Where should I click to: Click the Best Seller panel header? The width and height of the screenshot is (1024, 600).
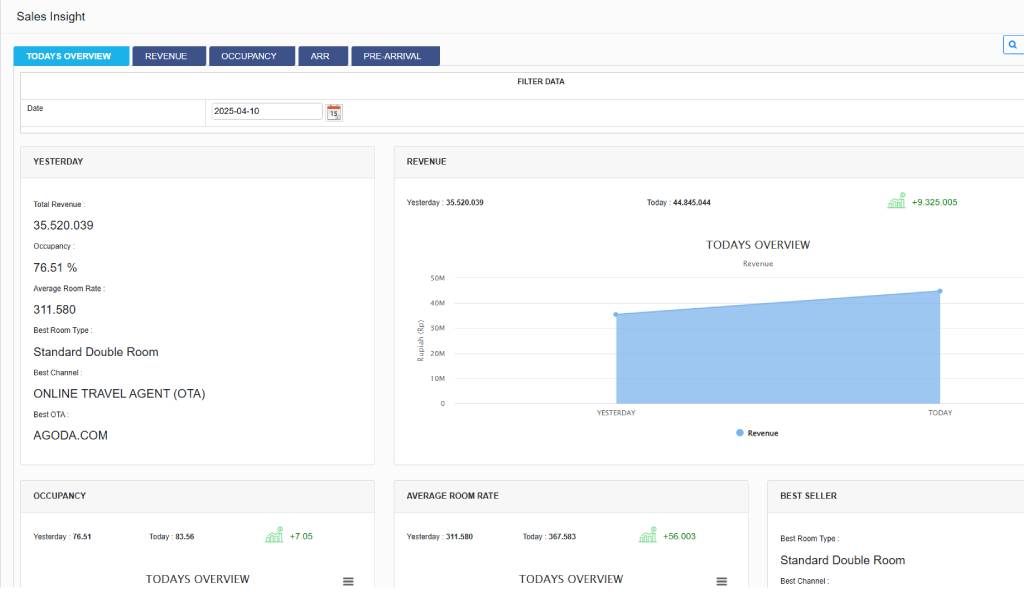[x=808, y=495]
